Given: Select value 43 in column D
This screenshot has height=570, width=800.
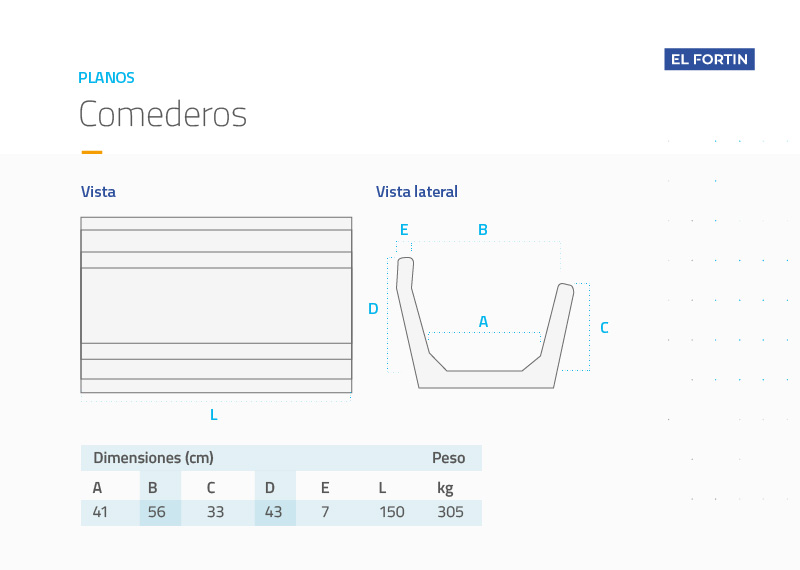Looking at the screenshot, I should click(x=273, y=512).
